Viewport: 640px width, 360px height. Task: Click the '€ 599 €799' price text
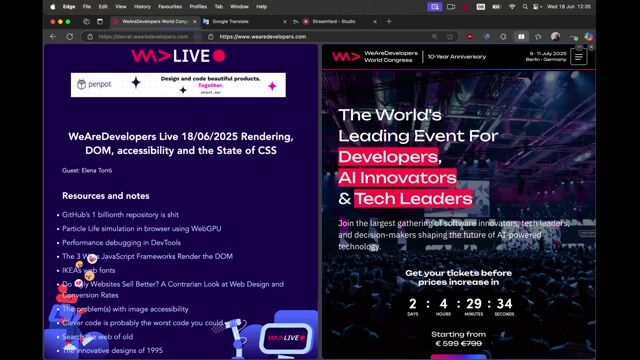458,343
